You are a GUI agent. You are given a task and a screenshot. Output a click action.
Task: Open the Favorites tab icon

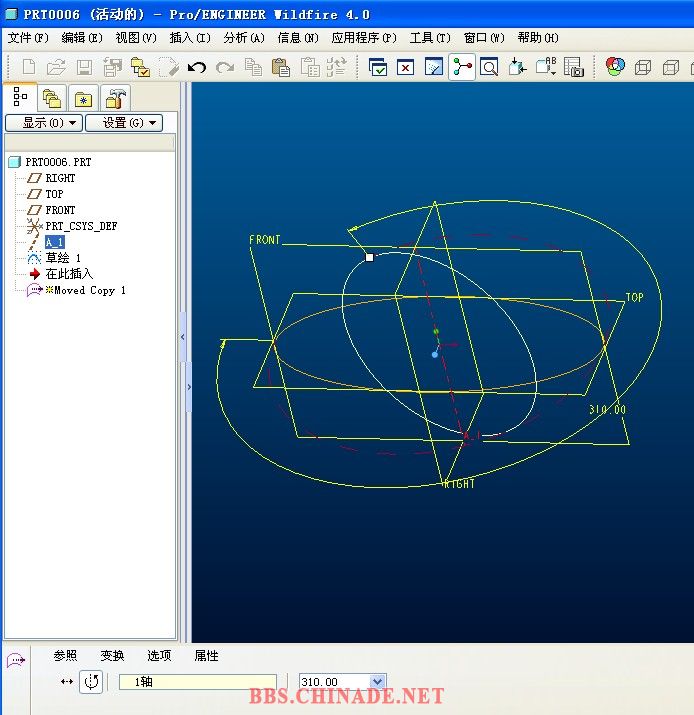(83, 98)
